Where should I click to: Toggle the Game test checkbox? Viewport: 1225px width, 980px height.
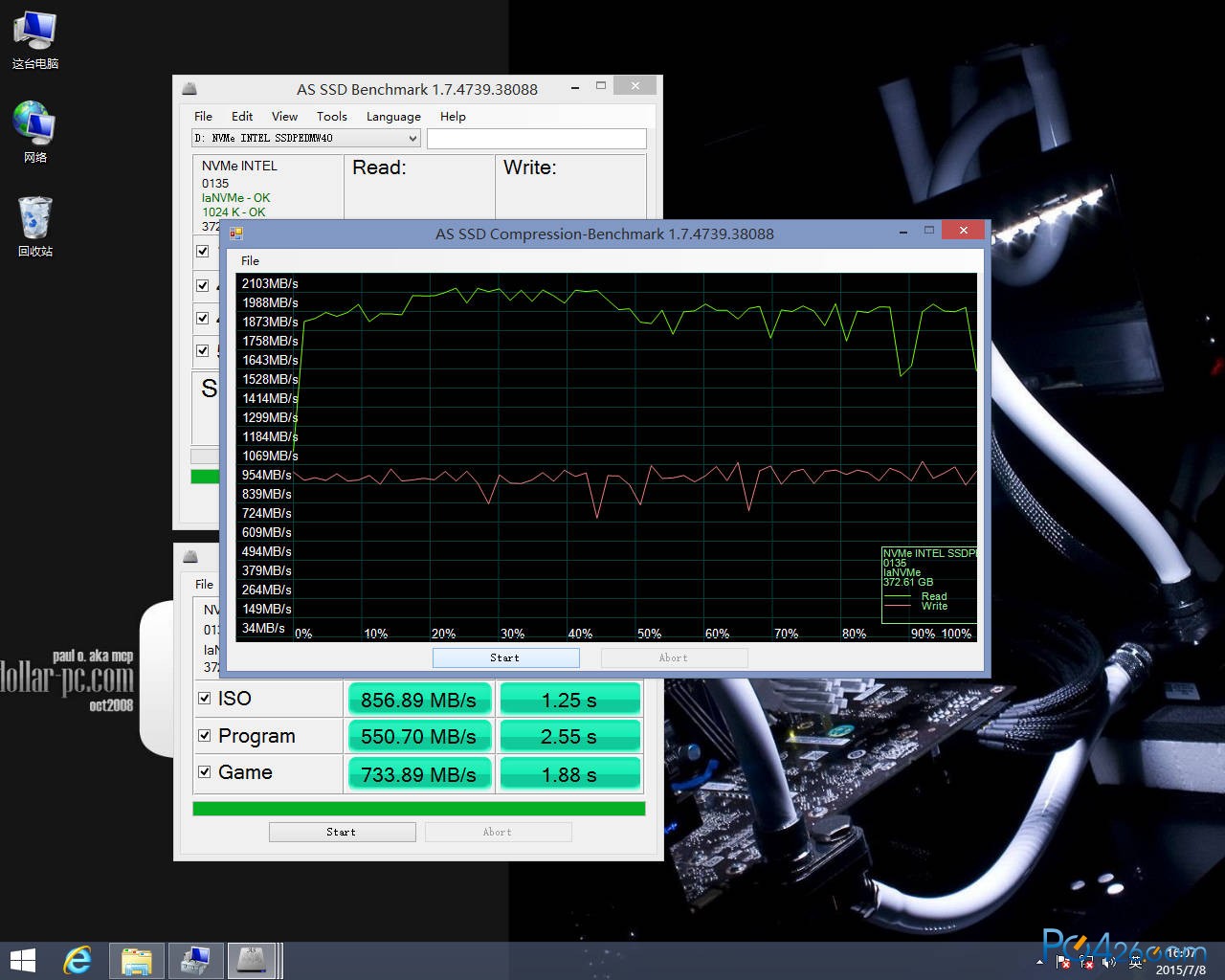coord(204,772)
